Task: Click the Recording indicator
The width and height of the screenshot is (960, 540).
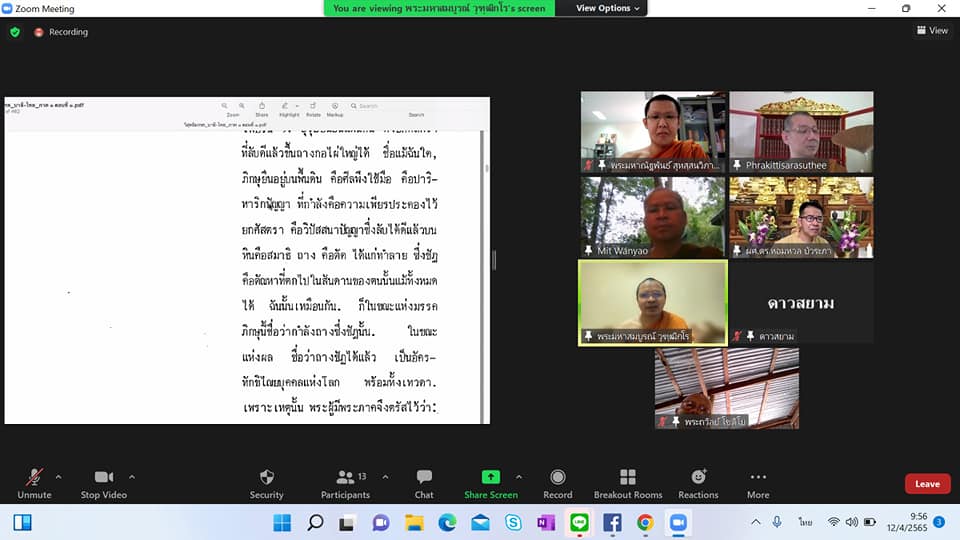Action: 61,32
